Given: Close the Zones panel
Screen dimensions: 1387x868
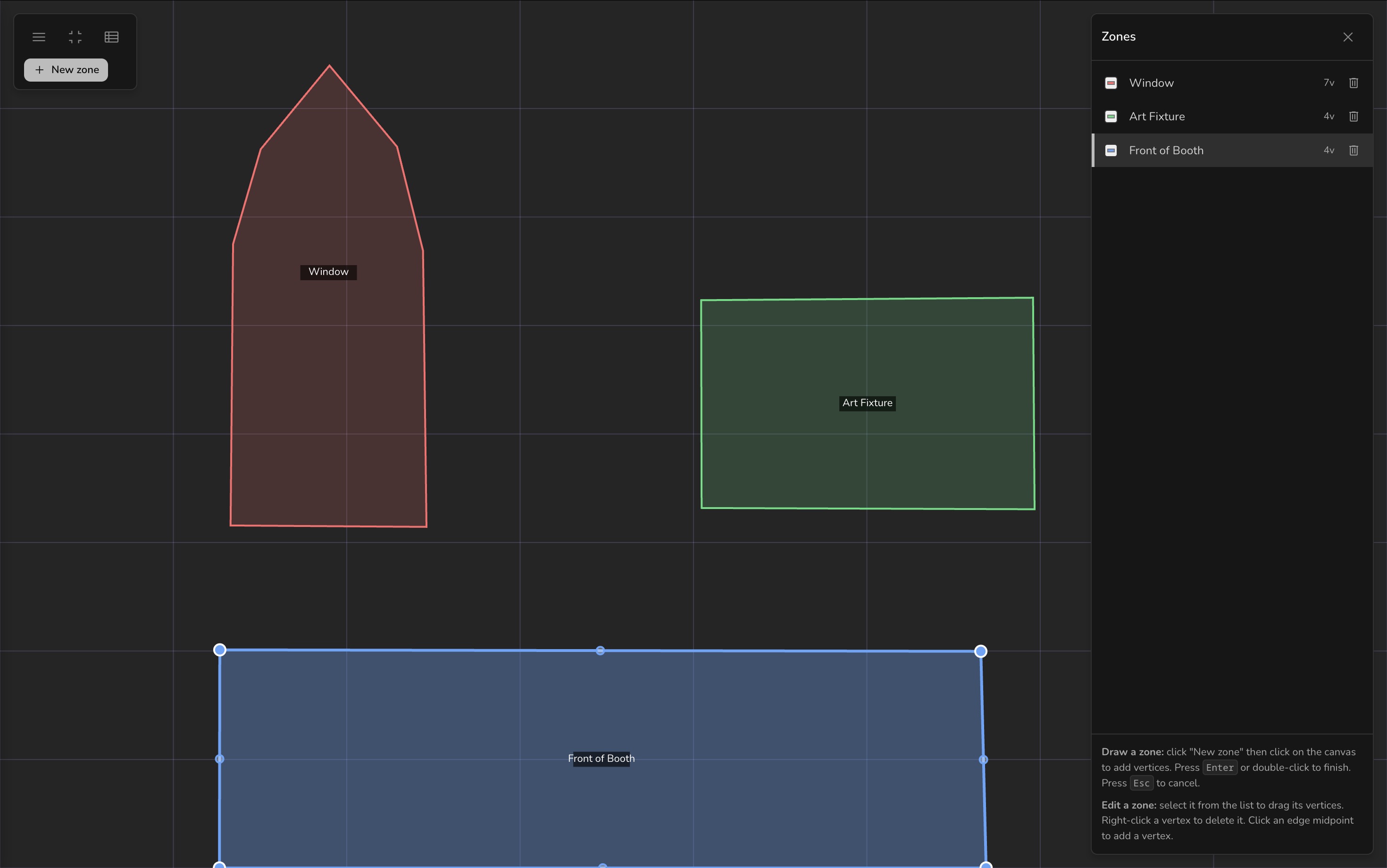Looking at the screenshot, I should [x=1348, y=37].
